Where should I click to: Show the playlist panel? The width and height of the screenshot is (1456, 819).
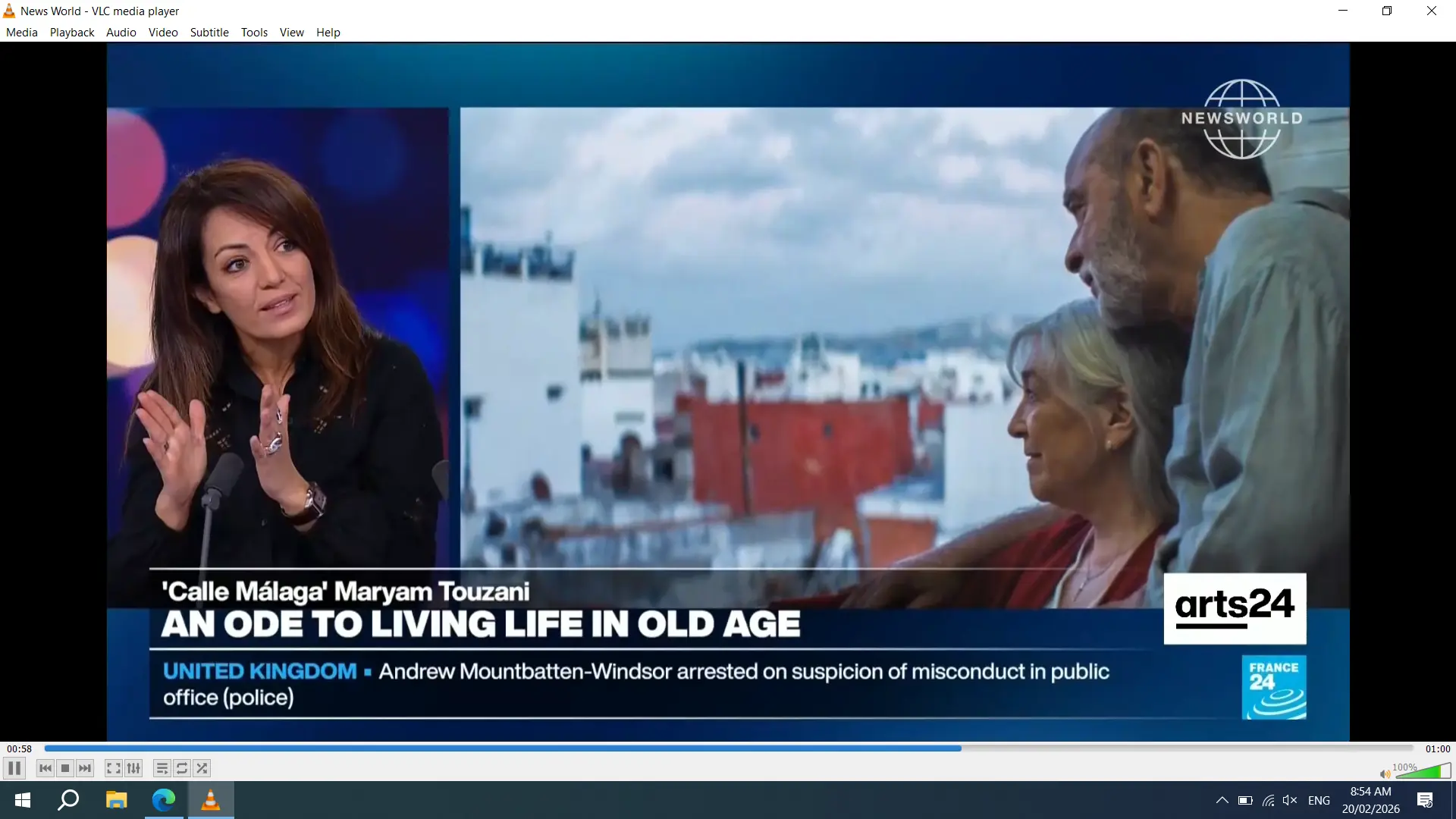[162, 768]
